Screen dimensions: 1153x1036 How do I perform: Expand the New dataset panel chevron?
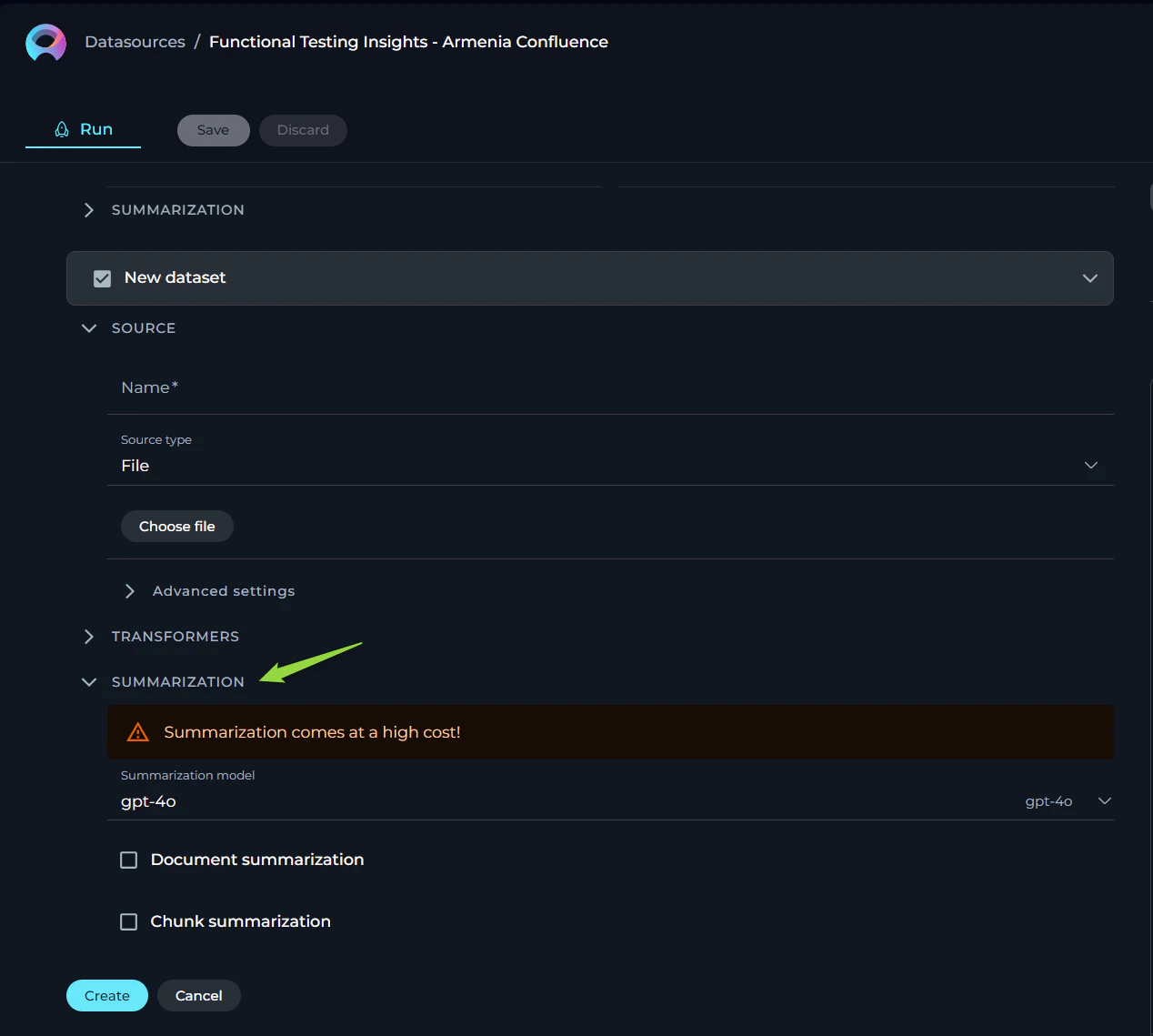pyautogui.click(x=1089, y=278)
